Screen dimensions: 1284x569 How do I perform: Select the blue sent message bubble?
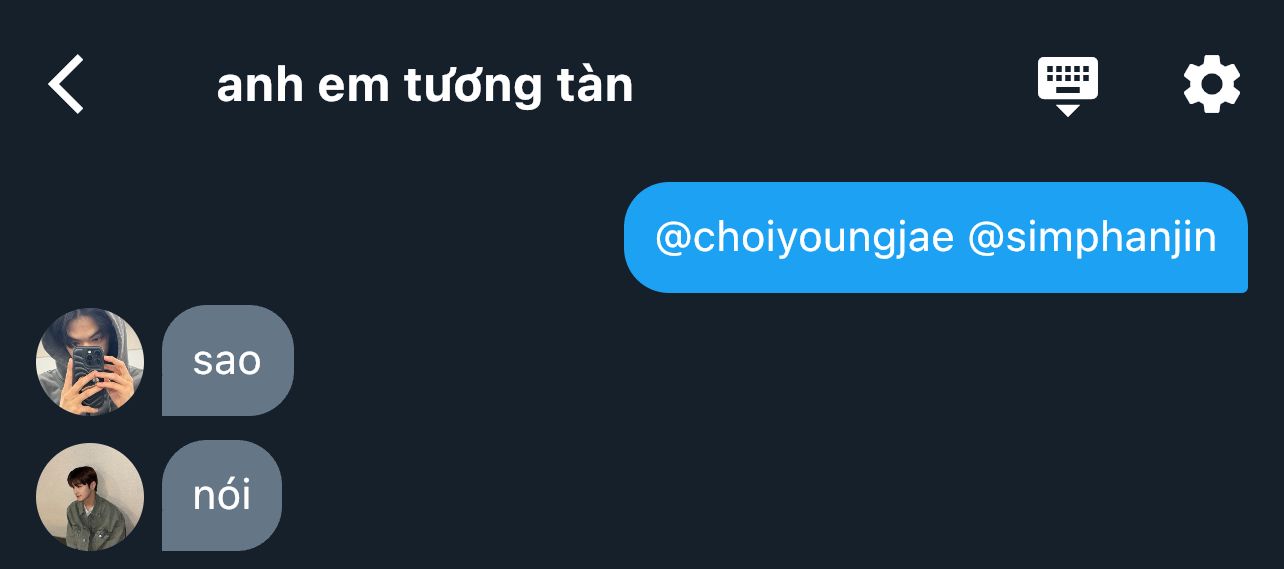(x=936, y=238)
